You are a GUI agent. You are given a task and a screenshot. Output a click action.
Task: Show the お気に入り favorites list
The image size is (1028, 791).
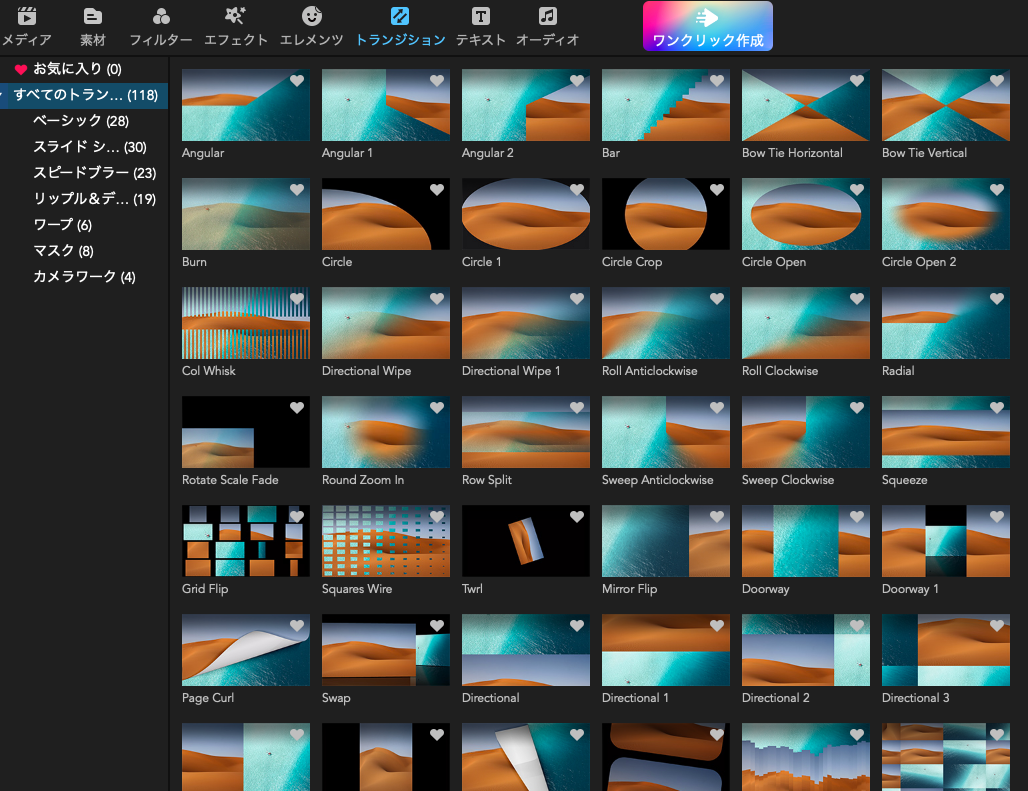76,69
